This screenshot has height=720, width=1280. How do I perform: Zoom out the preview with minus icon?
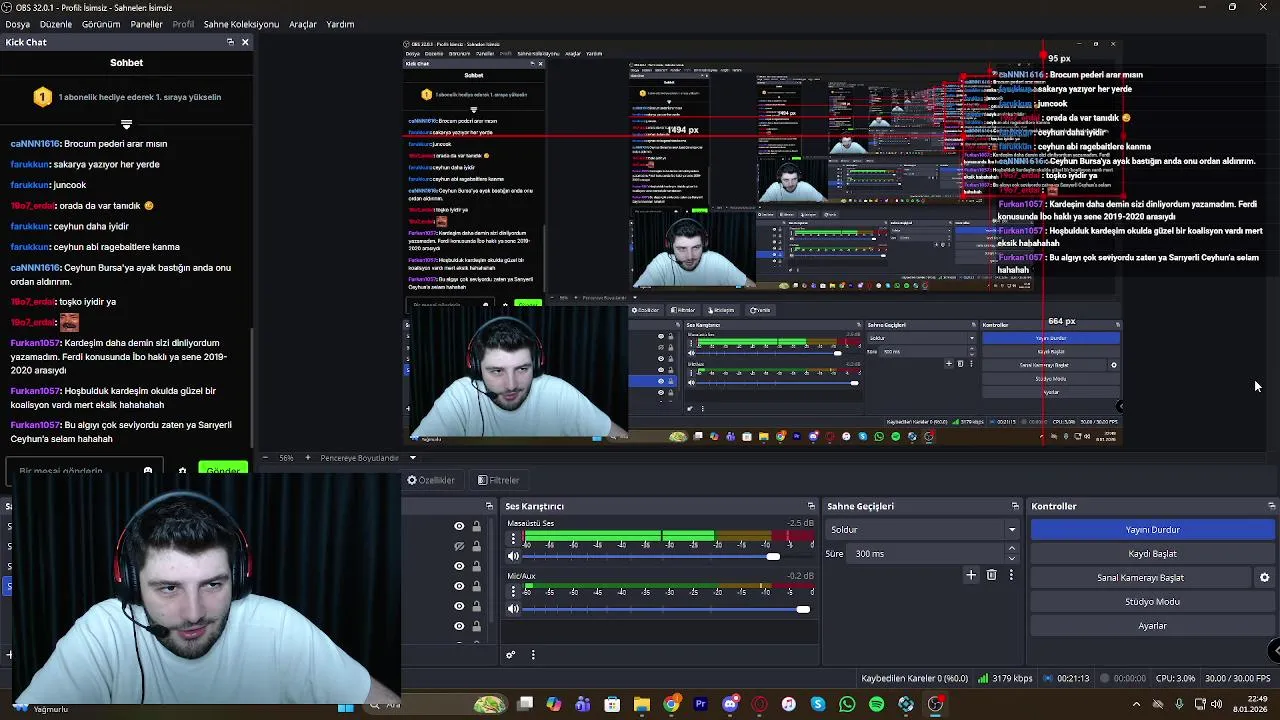pos(265,458)
